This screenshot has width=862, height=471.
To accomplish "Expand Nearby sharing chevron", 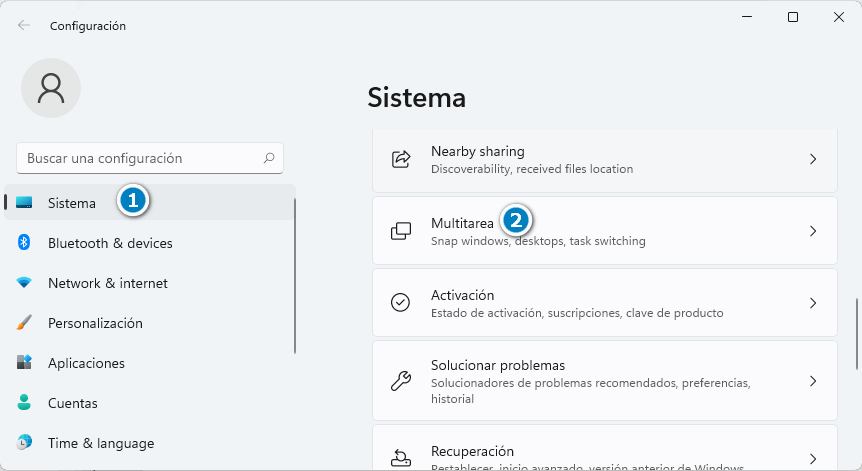I will click(813, 159).
